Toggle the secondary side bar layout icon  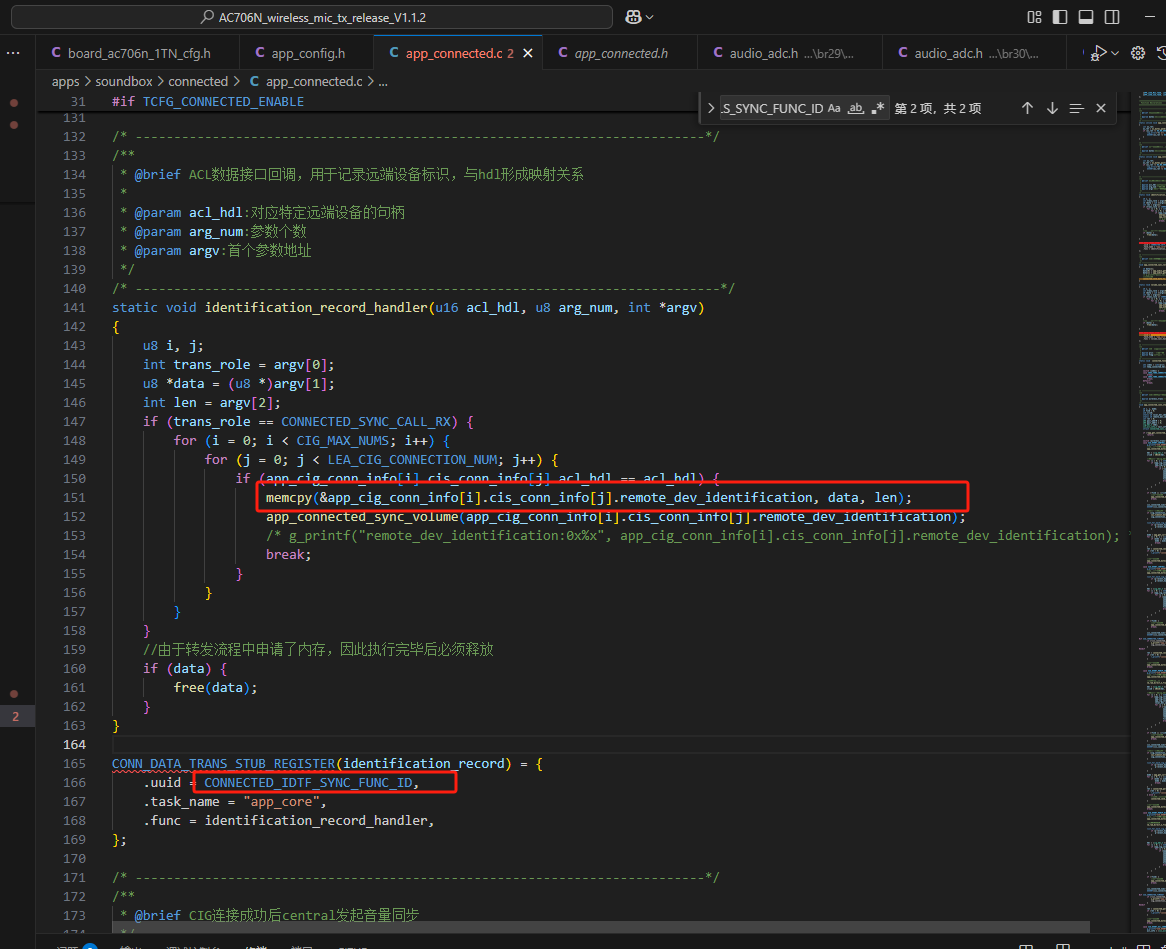(1112, 17)
